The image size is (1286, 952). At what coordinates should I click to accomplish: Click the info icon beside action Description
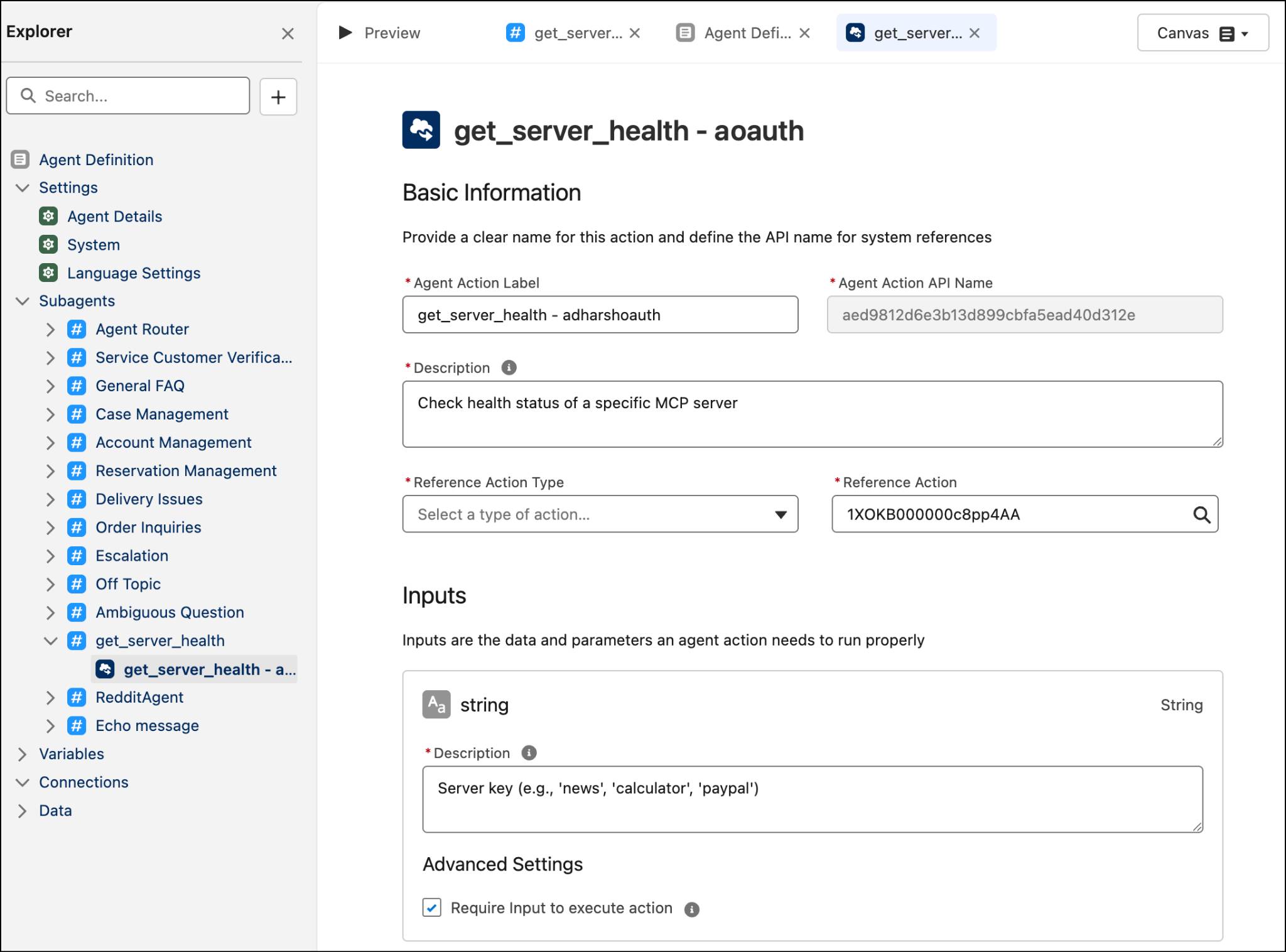[509, 367]
